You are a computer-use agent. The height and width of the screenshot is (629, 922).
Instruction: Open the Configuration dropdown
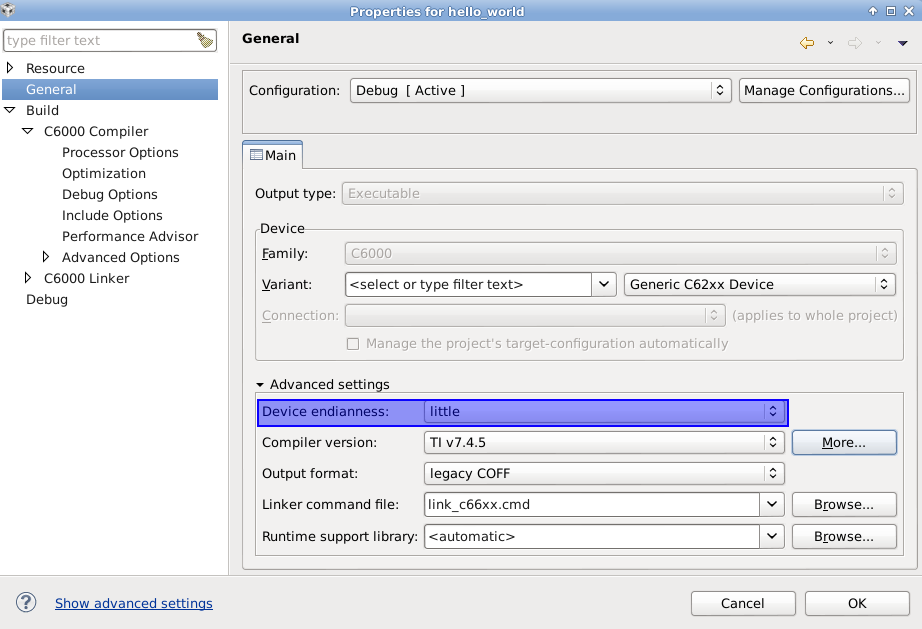coord(541,90)
